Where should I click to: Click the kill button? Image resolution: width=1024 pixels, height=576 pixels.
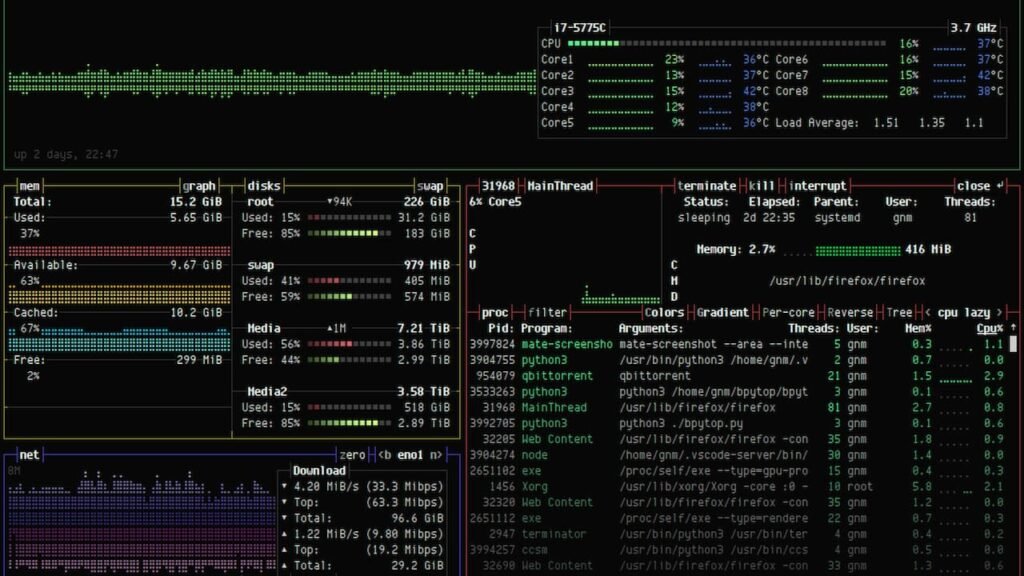(x=762, y=186)
